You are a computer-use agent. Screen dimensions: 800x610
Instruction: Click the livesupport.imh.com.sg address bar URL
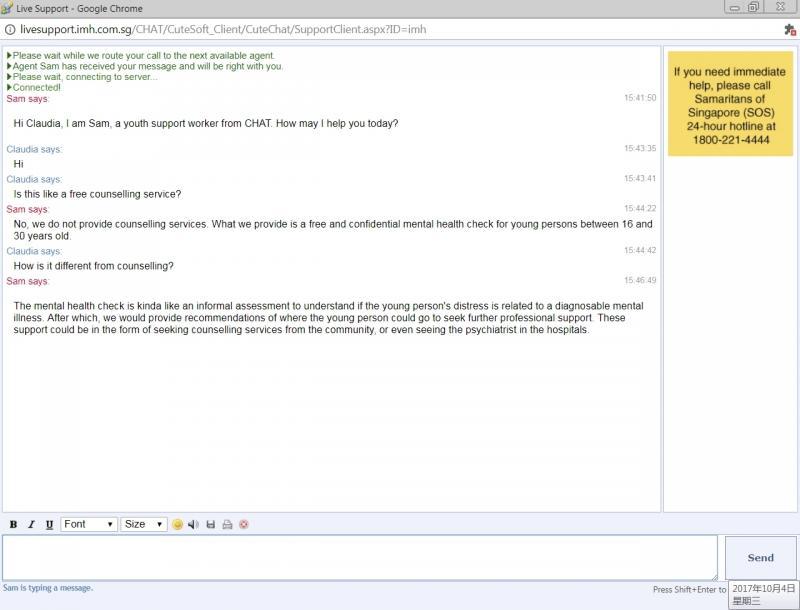click(222, 29)
